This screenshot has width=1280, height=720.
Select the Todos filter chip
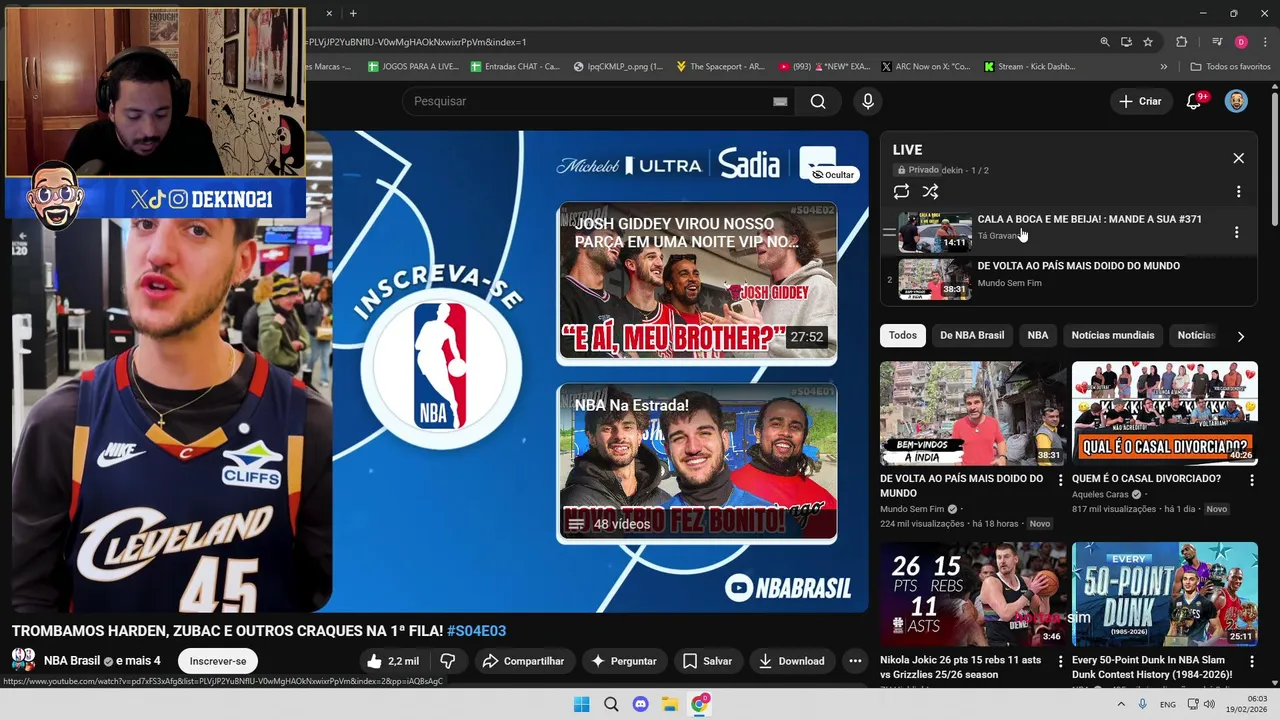click(903, 335)
